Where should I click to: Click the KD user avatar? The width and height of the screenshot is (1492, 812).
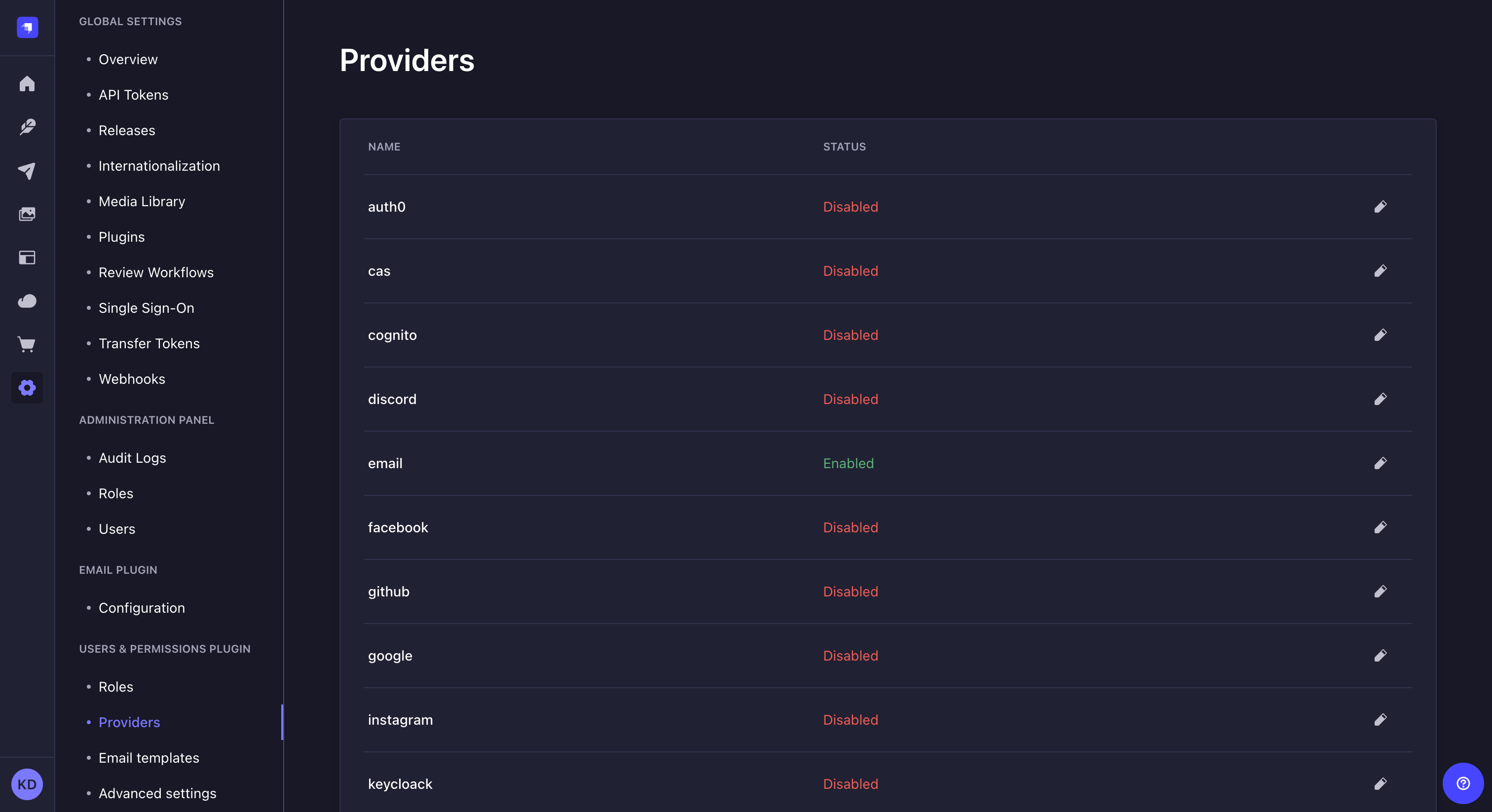coord(27,784)
